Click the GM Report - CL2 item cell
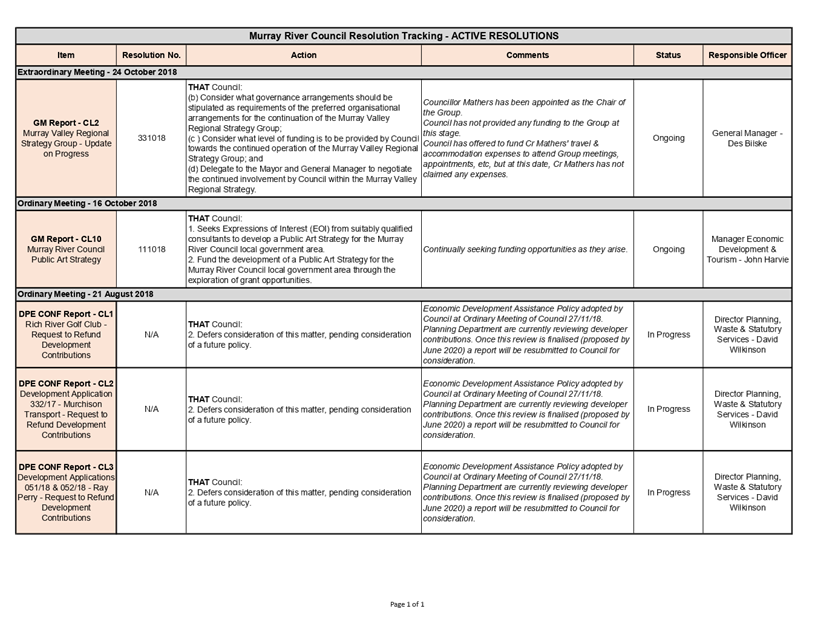This screenshot has width=815, height=626. point(66,137)
